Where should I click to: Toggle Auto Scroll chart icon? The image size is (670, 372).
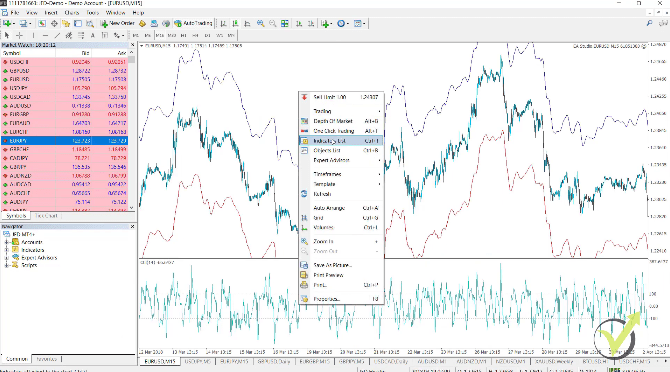[299, 23]
